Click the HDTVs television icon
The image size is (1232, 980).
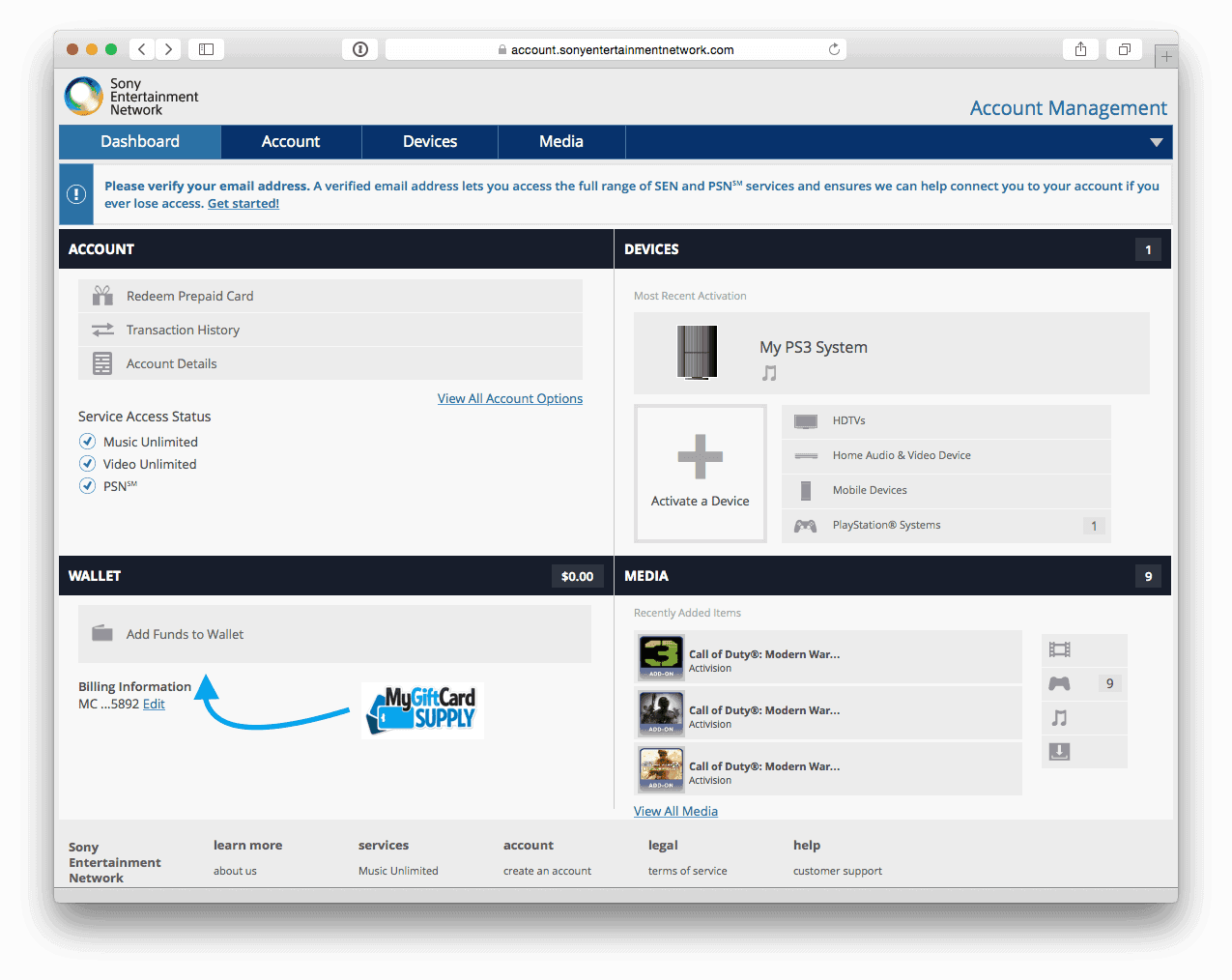coord(806,420)
